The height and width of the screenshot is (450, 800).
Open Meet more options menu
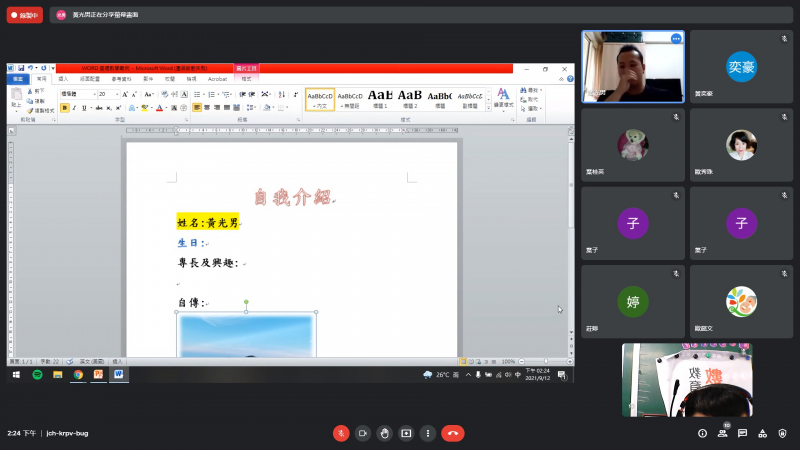click(428, 433)
